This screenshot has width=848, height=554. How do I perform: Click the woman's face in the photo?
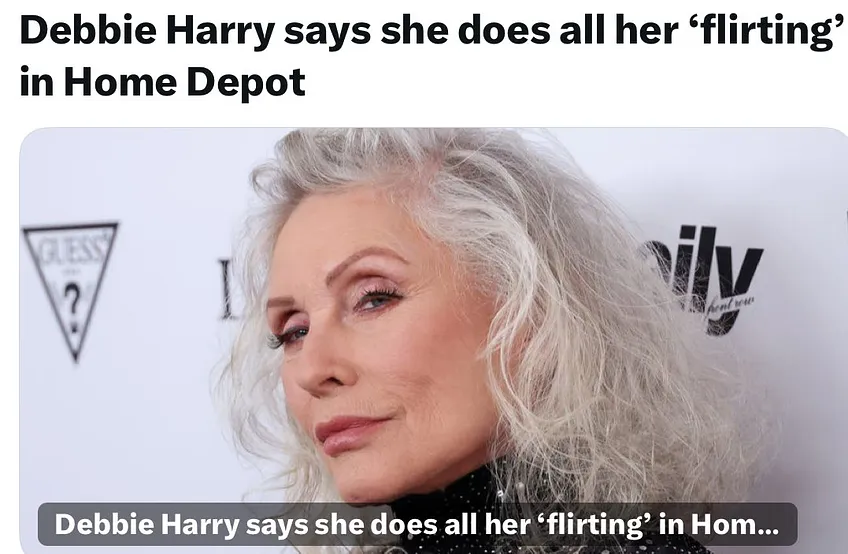[373, 346]
